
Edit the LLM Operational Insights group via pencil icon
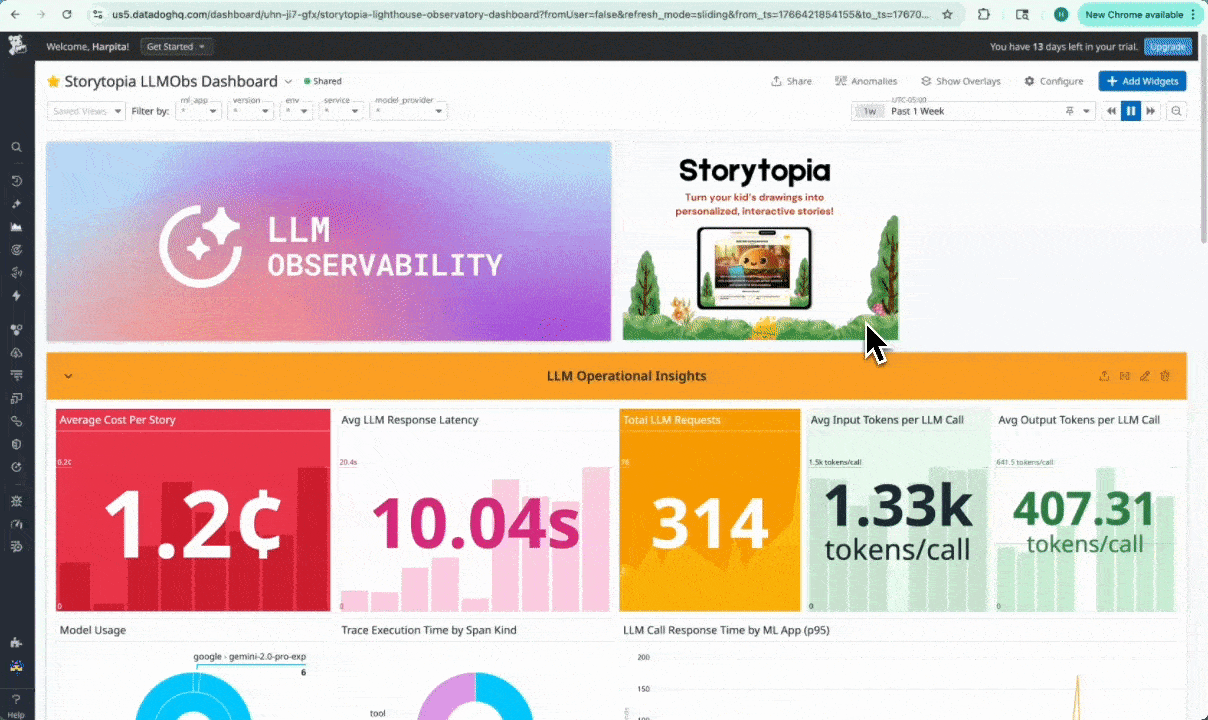[x=1145, y=375]
